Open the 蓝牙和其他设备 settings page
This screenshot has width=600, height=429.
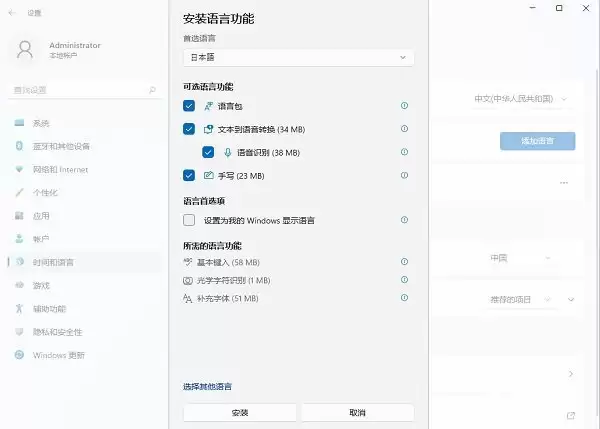pos(84,146)
